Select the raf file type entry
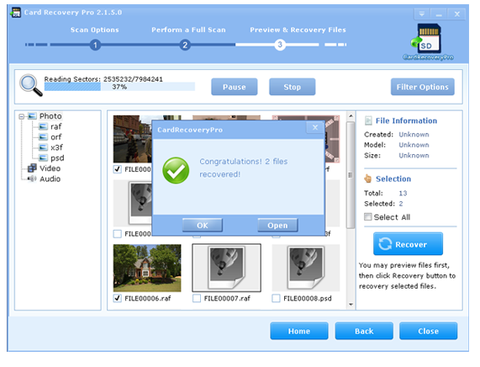 56,127
